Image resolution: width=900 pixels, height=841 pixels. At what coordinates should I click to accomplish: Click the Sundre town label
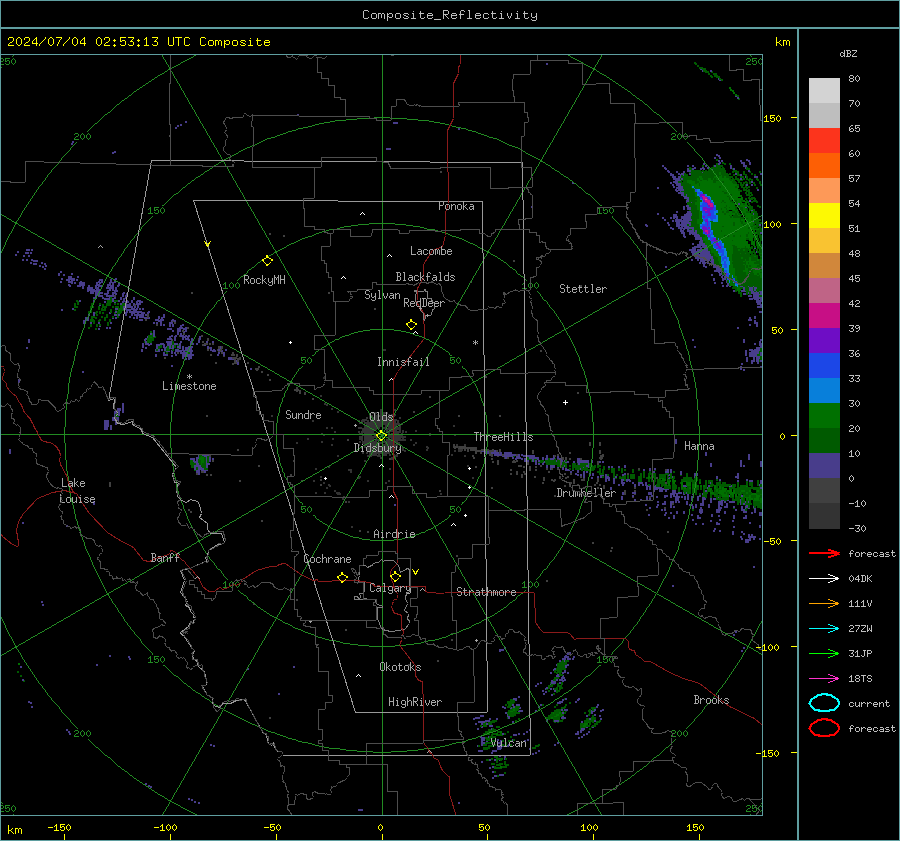(x=303, y=415)
